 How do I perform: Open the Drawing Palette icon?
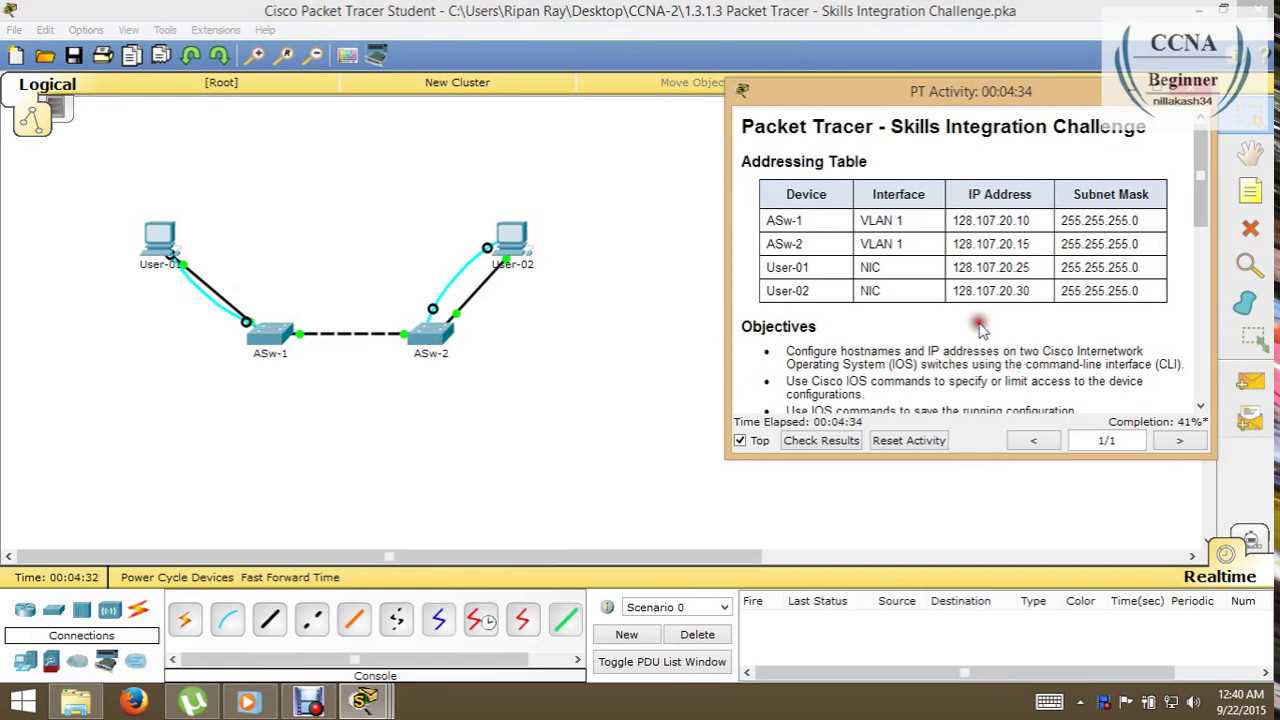pos(348,56)
